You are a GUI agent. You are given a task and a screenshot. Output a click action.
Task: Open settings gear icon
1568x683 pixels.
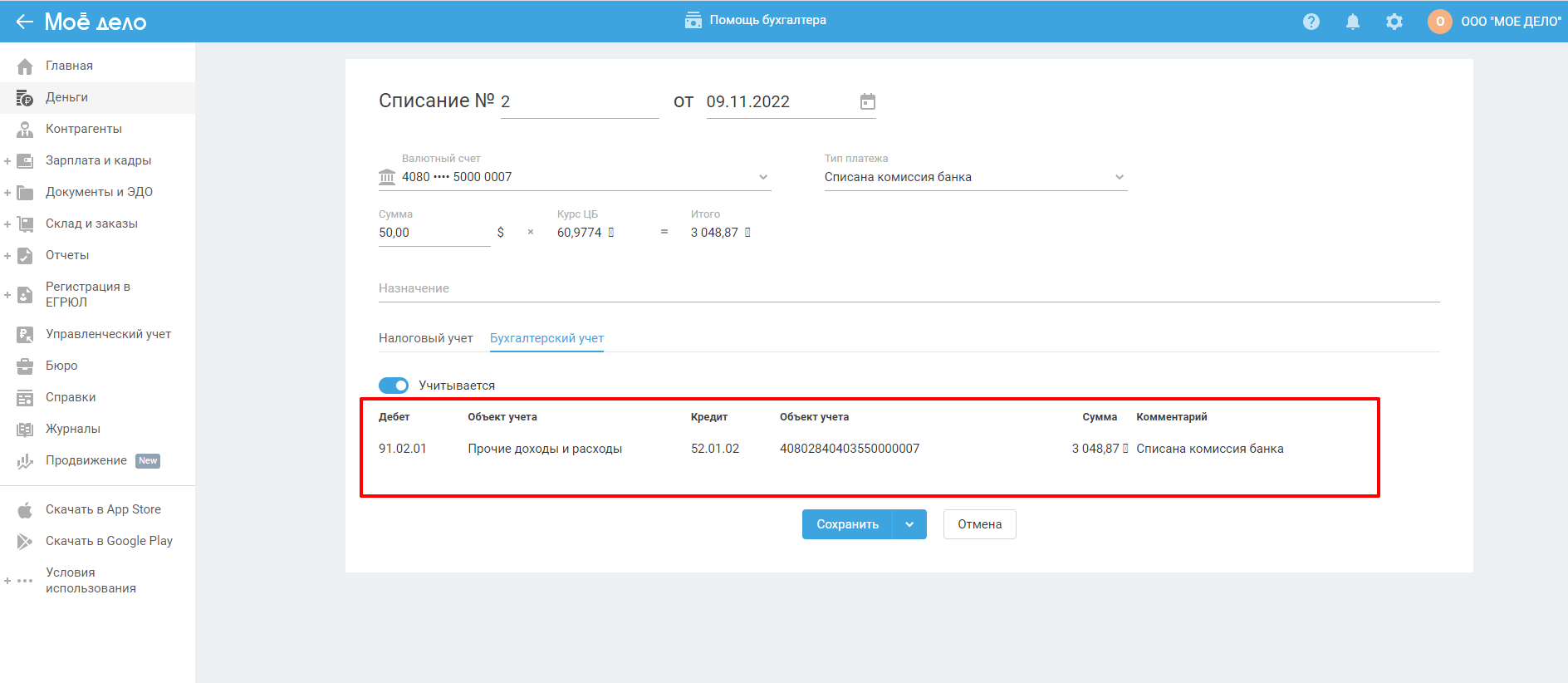click(x=1394, y=22)
